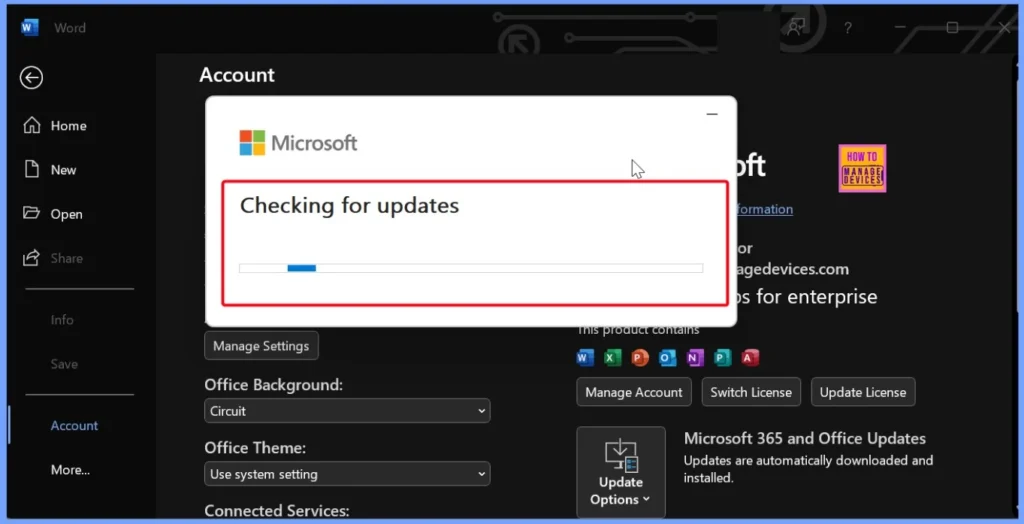Click the Home house icon

point(31,125)
